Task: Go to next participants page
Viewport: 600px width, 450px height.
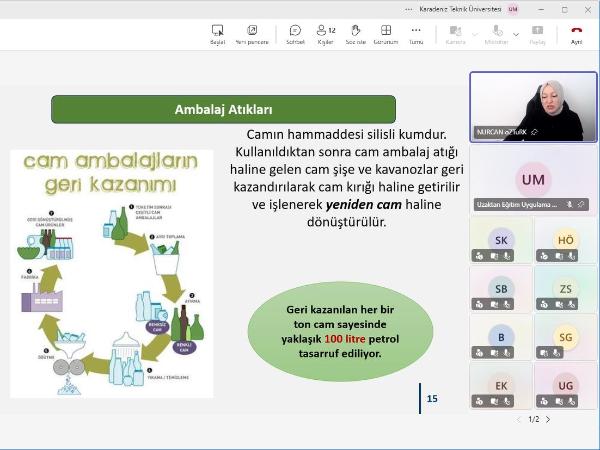Action: (548, 420)
